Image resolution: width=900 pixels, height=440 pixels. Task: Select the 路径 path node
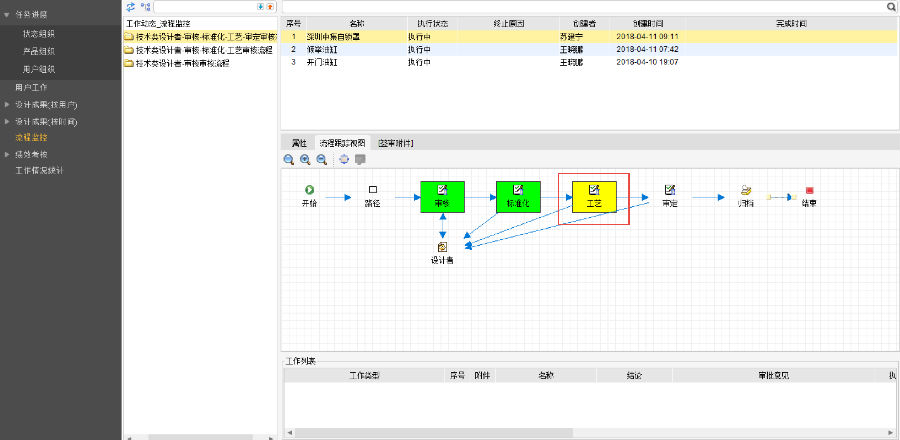click(x=373, y=196)
